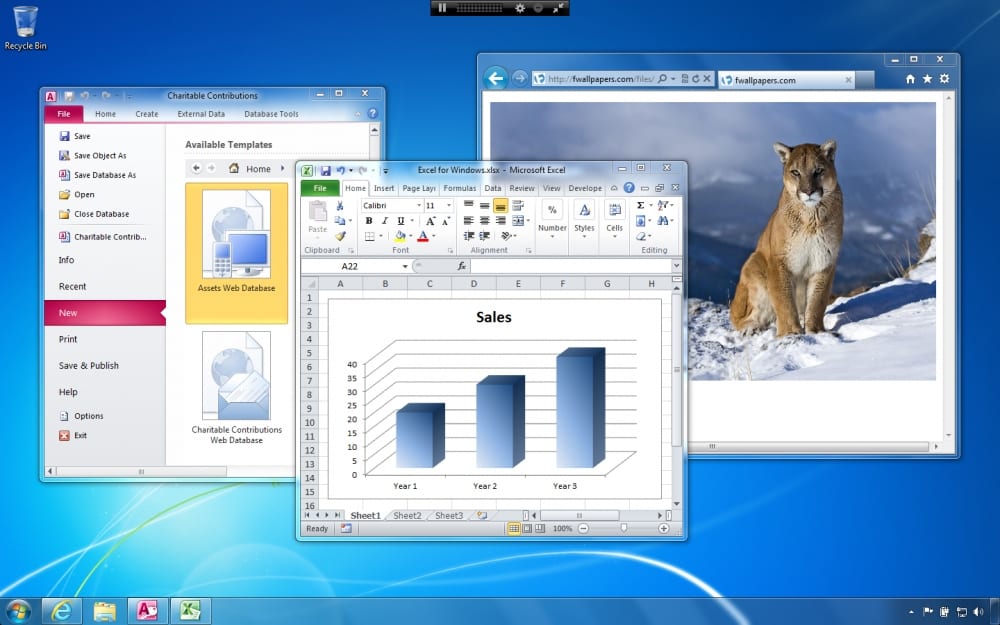Click the Refresh icon in the browser address bar
The image size is (1000, 625).
click(x=696, y=78)
